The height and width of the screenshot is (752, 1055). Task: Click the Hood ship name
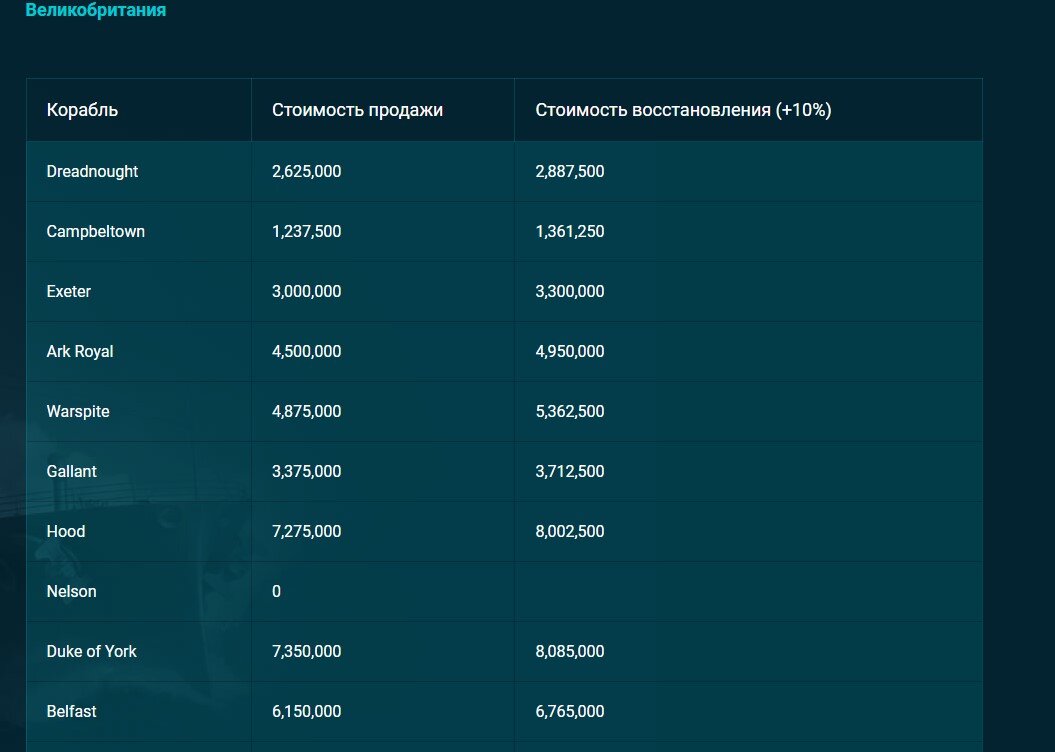pos(66,531)
